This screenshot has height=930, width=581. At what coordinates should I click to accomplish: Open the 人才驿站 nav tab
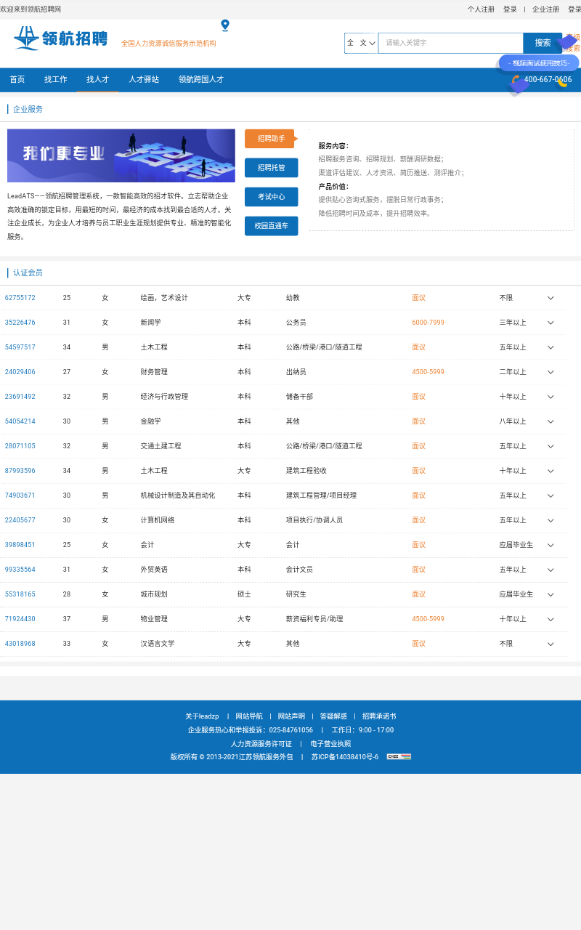[x=144, y=79]
